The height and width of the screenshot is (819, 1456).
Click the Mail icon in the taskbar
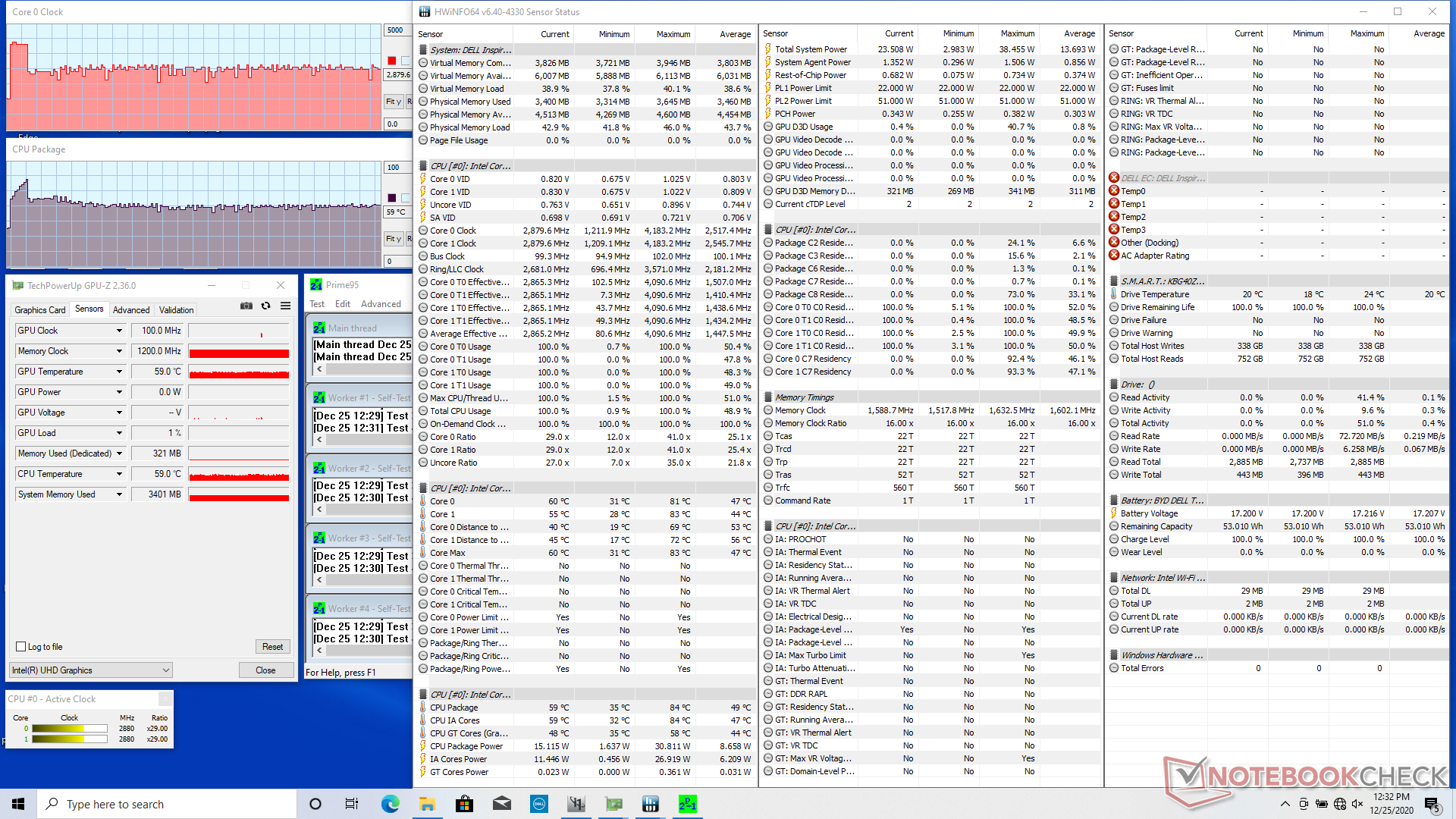[x=501, y=804]
